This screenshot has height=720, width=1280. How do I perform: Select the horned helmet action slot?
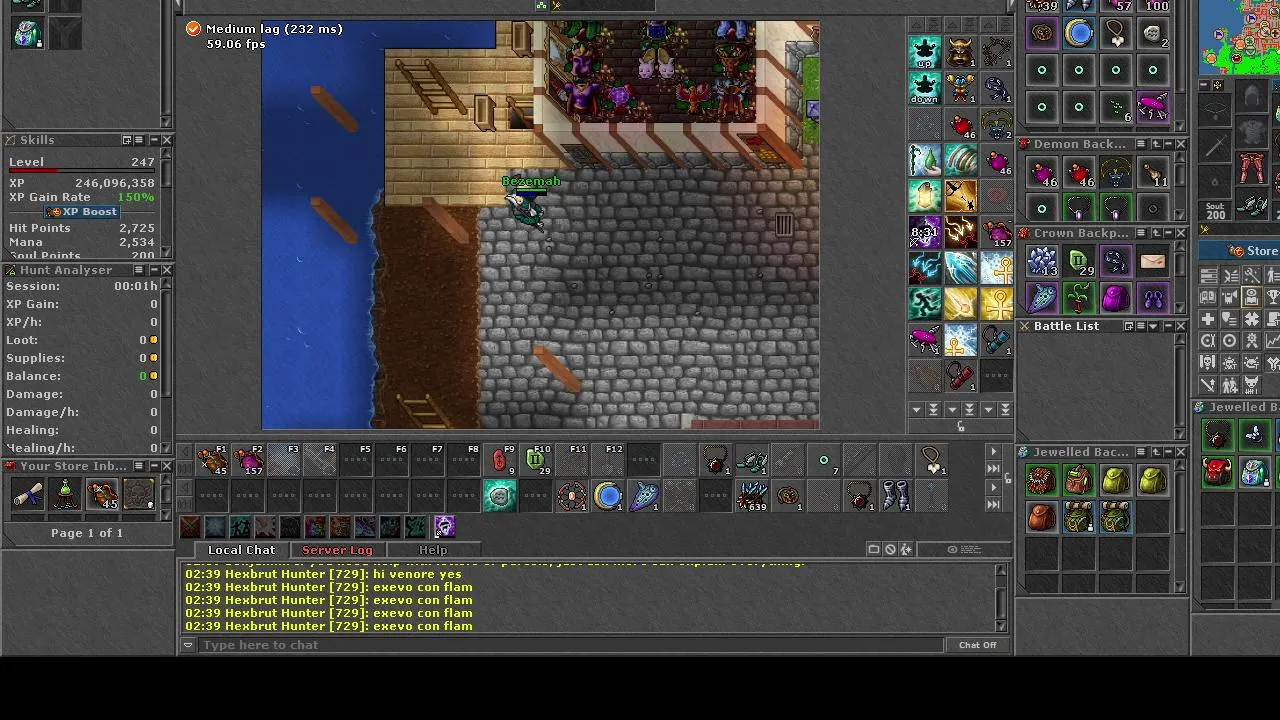pyautogui.click(x=961, y=52)
